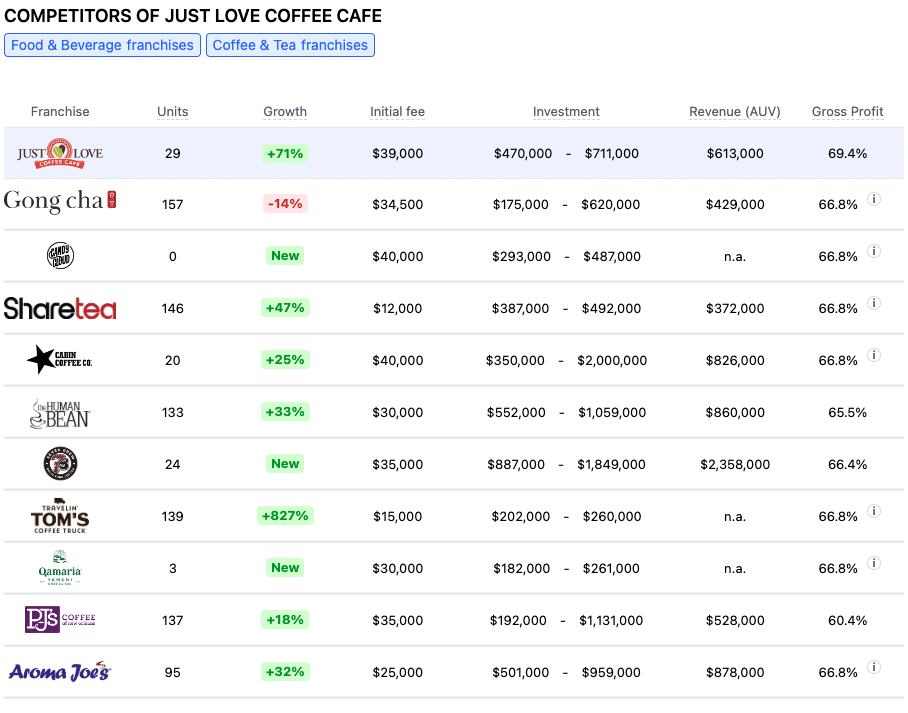Open the Coffee & Tea franchises tag
This screenshot has height=713, width=908.
290,45
